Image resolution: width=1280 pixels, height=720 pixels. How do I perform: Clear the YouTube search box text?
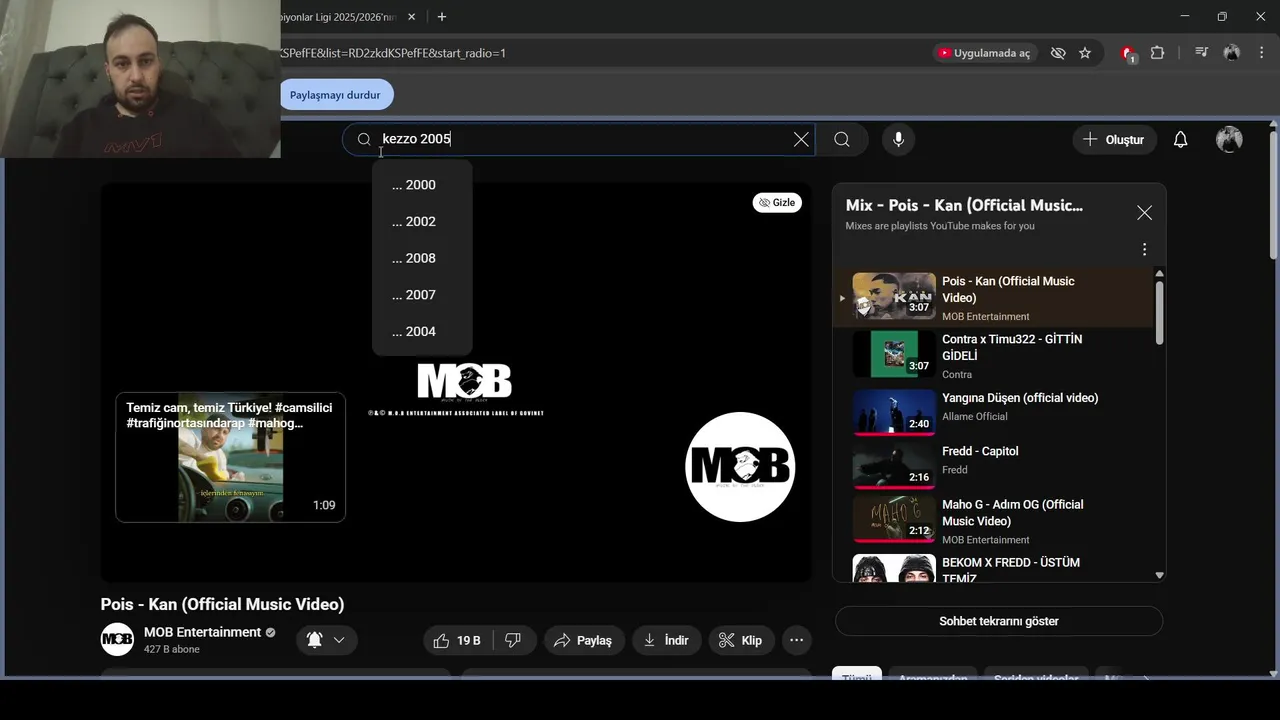(801, 140)
